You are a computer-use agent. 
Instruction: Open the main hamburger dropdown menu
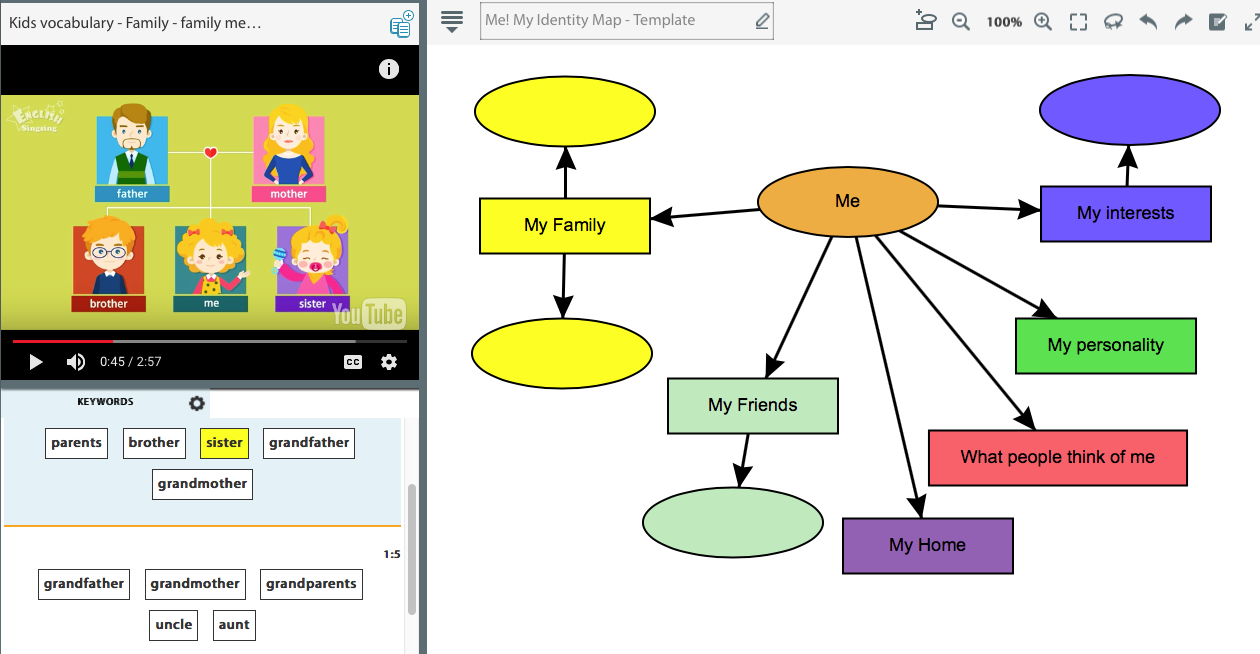pos(452,21)
